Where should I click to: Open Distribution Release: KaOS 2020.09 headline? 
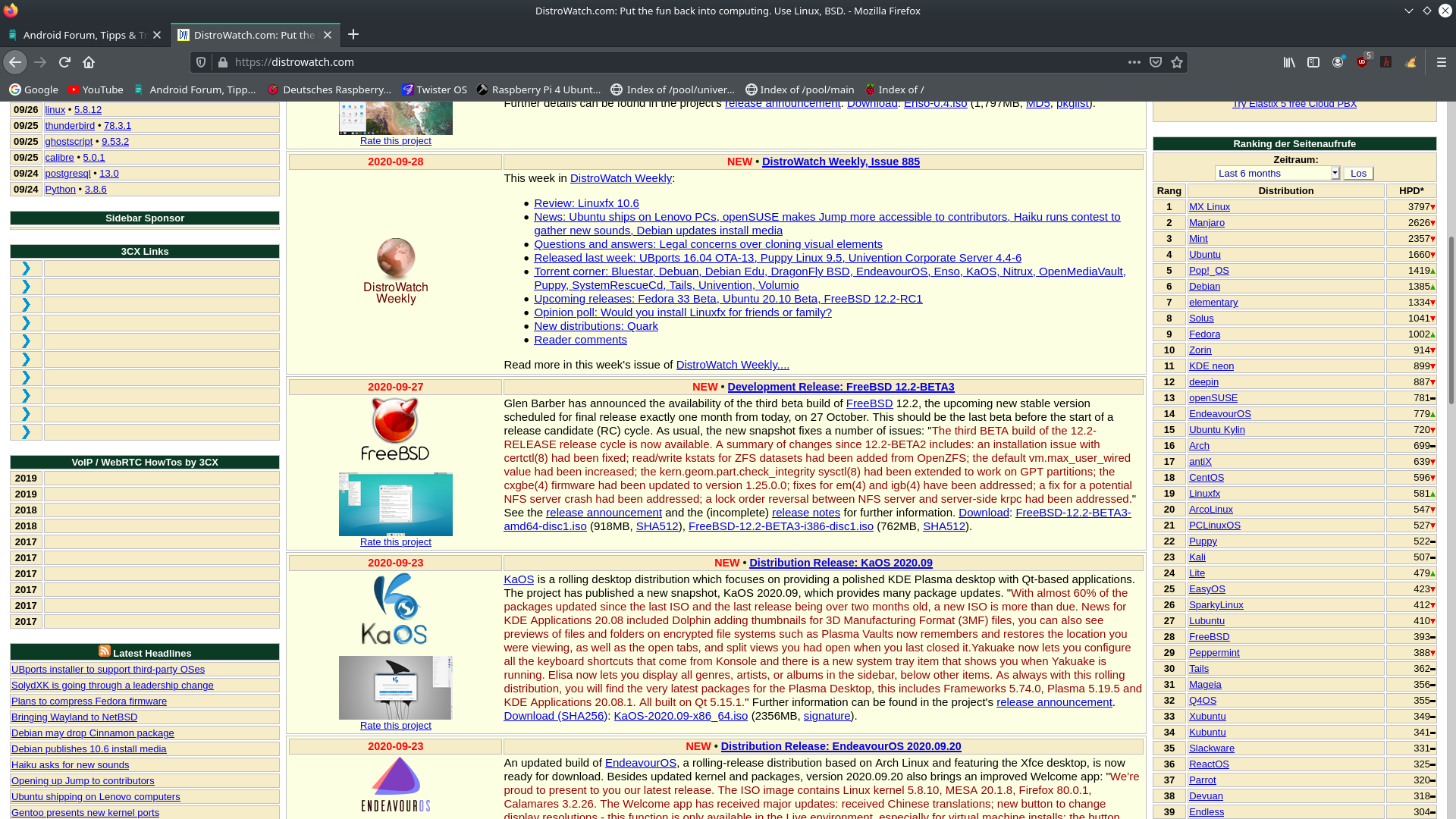[x=840, y=563]
